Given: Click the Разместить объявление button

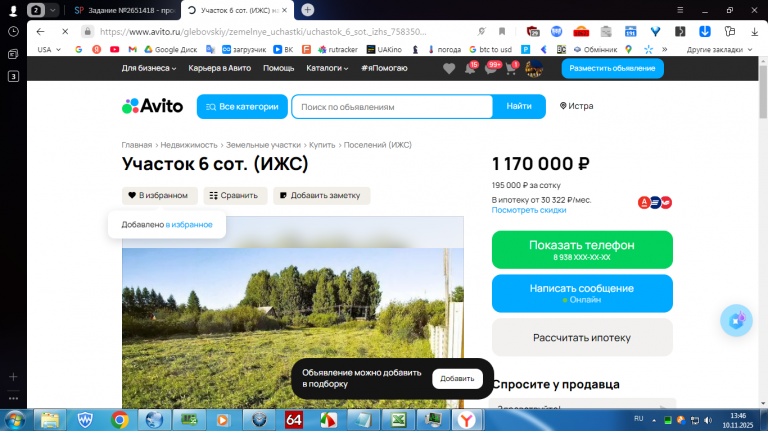Looking at the screenshot, I should tap(612, 68).
